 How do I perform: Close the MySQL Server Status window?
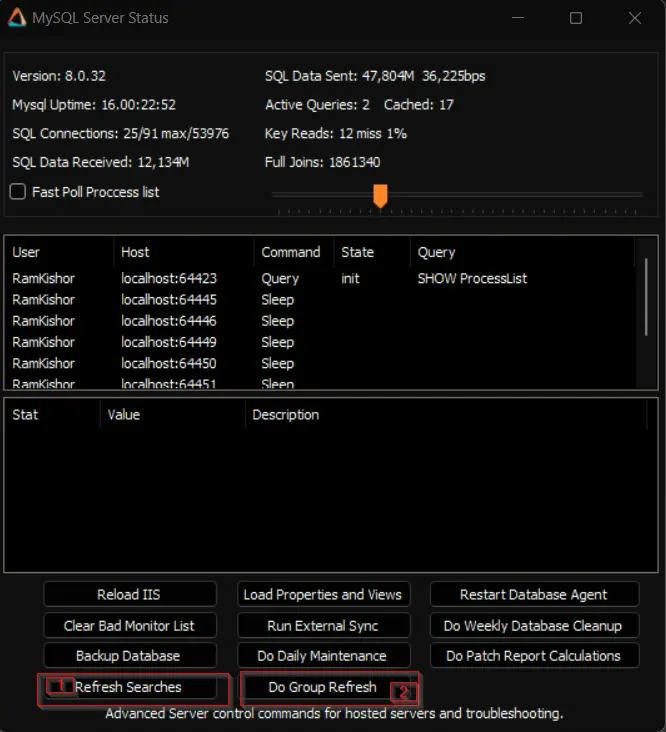point(635,18)
